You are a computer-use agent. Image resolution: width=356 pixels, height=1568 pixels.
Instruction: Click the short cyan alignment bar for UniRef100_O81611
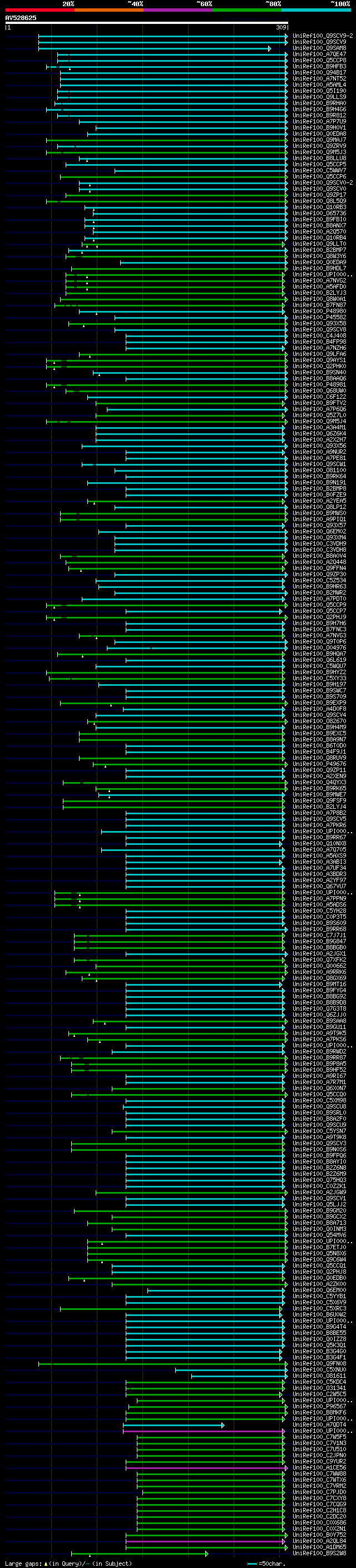click(239, 1376)
